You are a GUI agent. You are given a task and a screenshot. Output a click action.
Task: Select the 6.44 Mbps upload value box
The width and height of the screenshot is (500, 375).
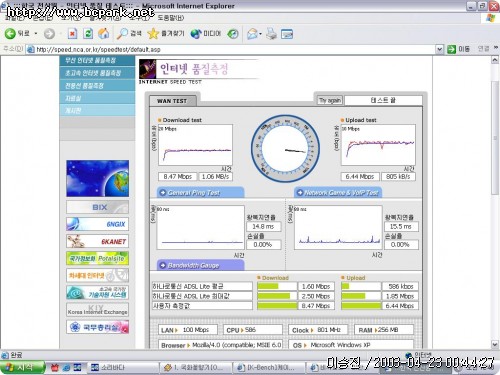coord(360,176)
